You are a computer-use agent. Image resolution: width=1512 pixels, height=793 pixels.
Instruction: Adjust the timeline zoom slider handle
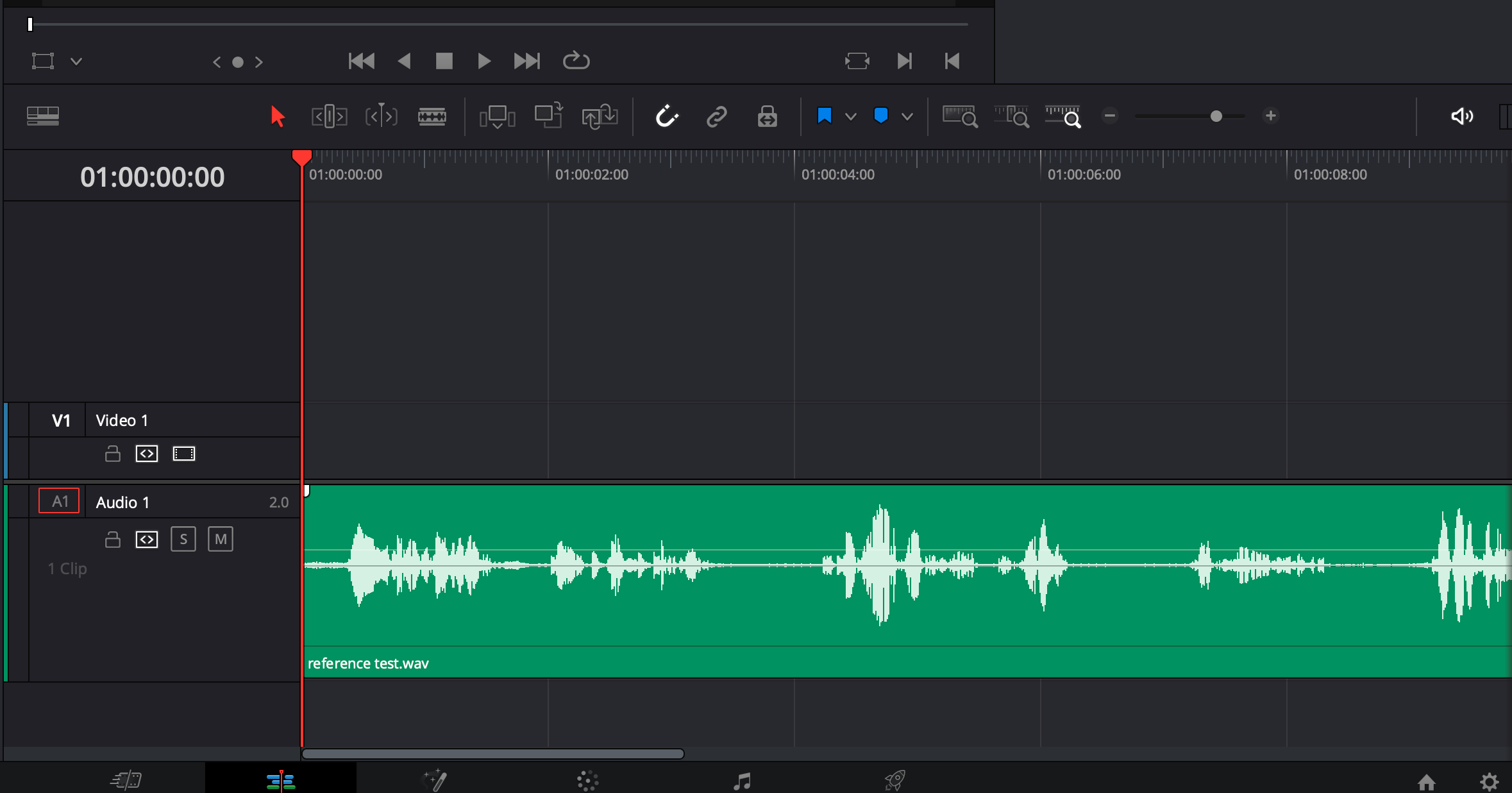click(x=1216, y=116)
